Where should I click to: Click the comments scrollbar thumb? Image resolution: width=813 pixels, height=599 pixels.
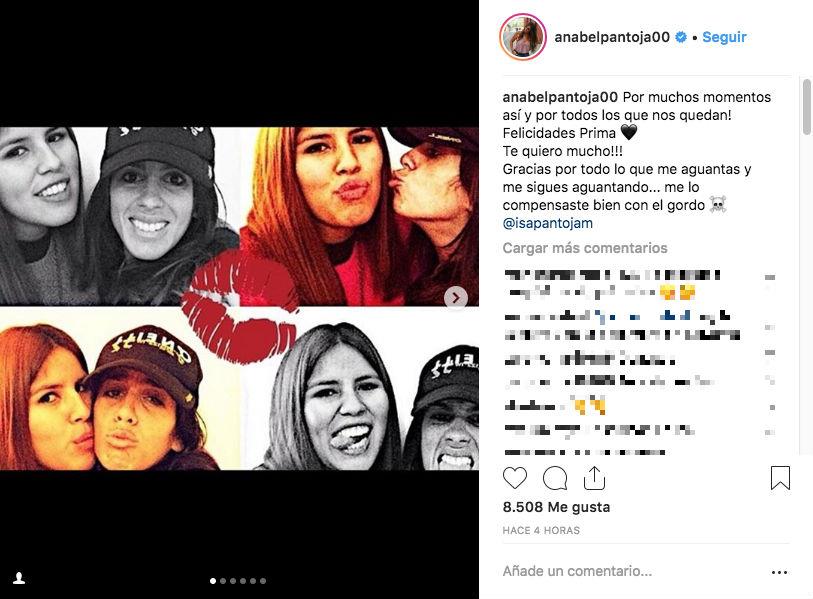807,107
